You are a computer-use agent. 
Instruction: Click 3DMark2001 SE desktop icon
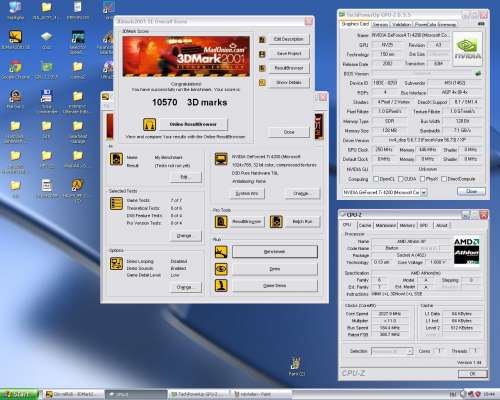[x=15, y=40]
